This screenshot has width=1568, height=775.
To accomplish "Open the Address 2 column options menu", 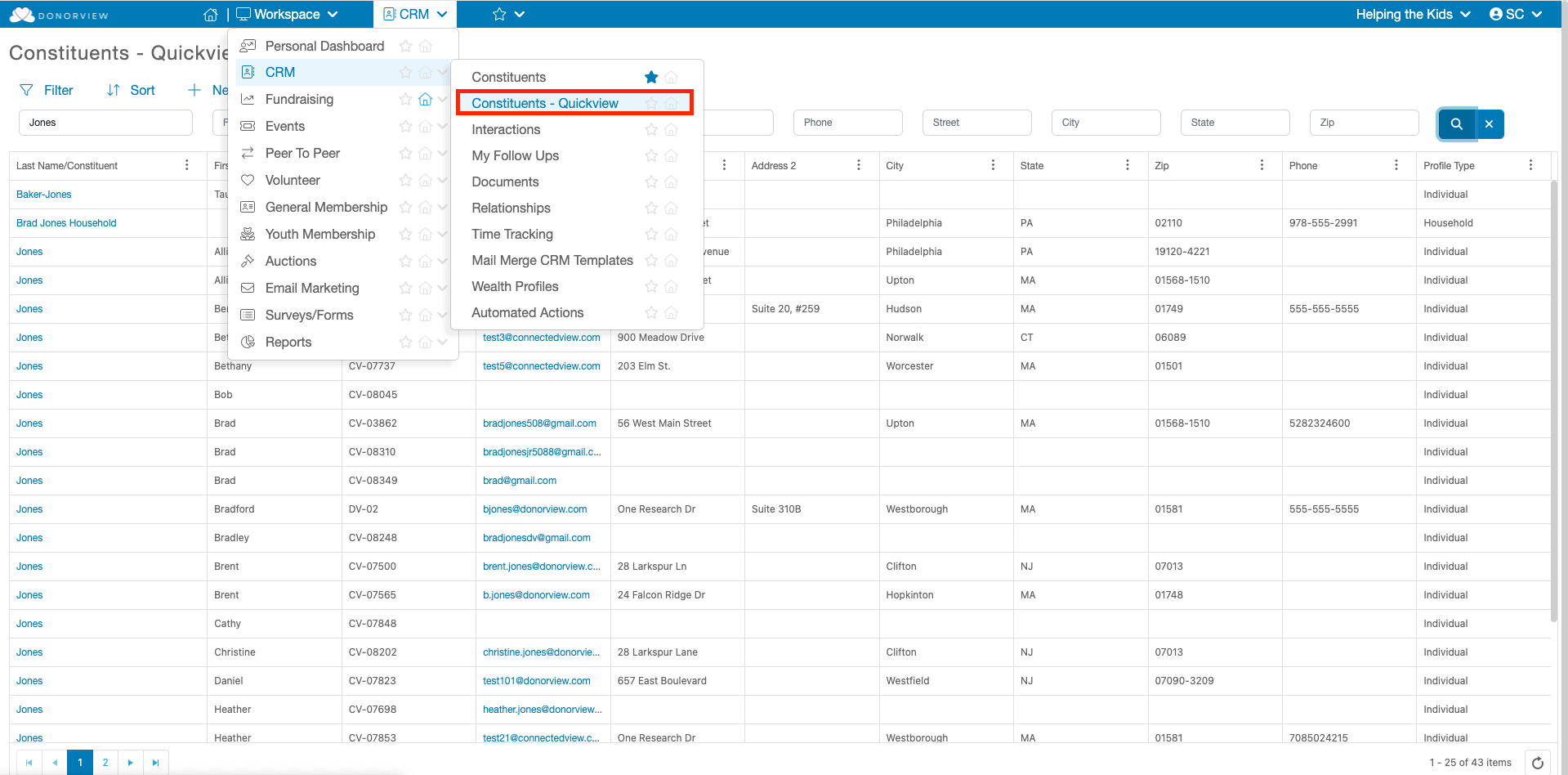I will [x=859, y=165].
